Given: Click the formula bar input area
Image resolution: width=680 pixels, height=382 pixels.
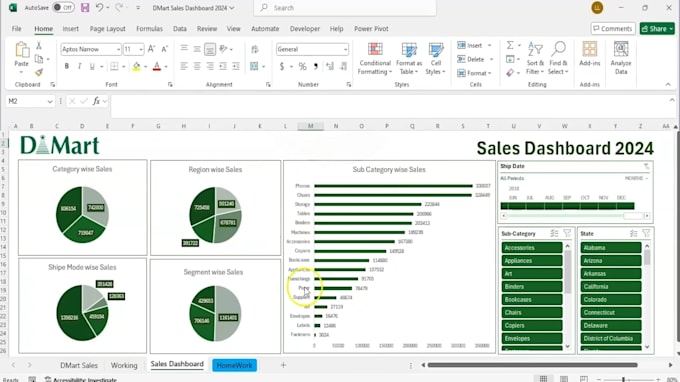Looking at the screenshot, I should [388, 106].
